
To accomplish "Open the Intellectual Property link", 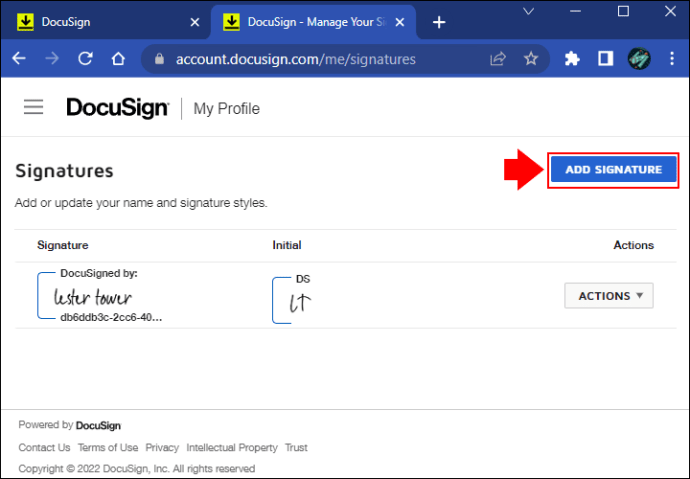I will click(x=232, y=447).
